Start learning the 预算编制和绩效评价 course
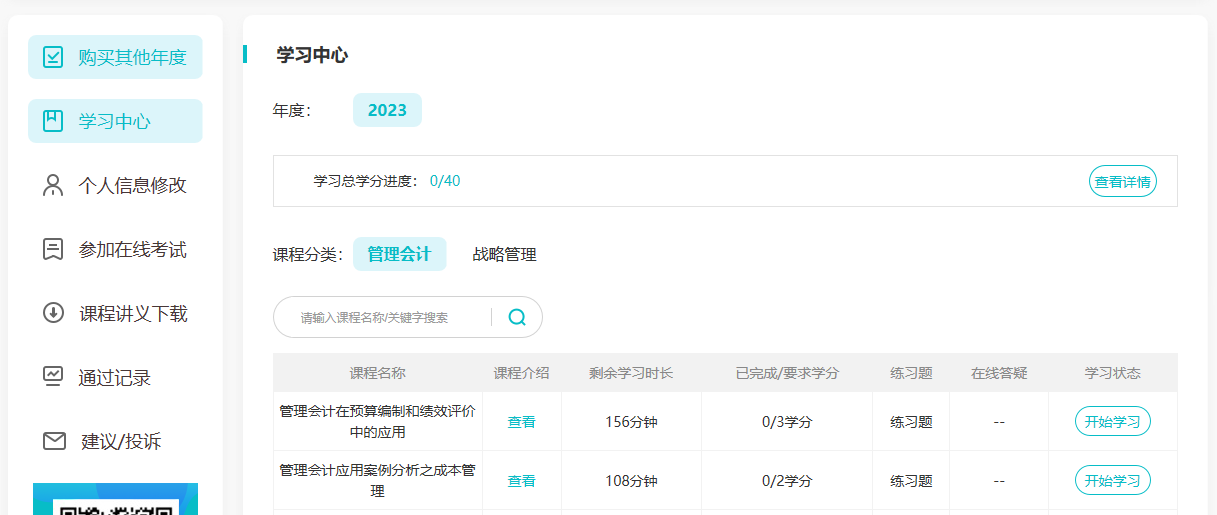The height and width of the screenshot is (515, 1217). 1112,421
